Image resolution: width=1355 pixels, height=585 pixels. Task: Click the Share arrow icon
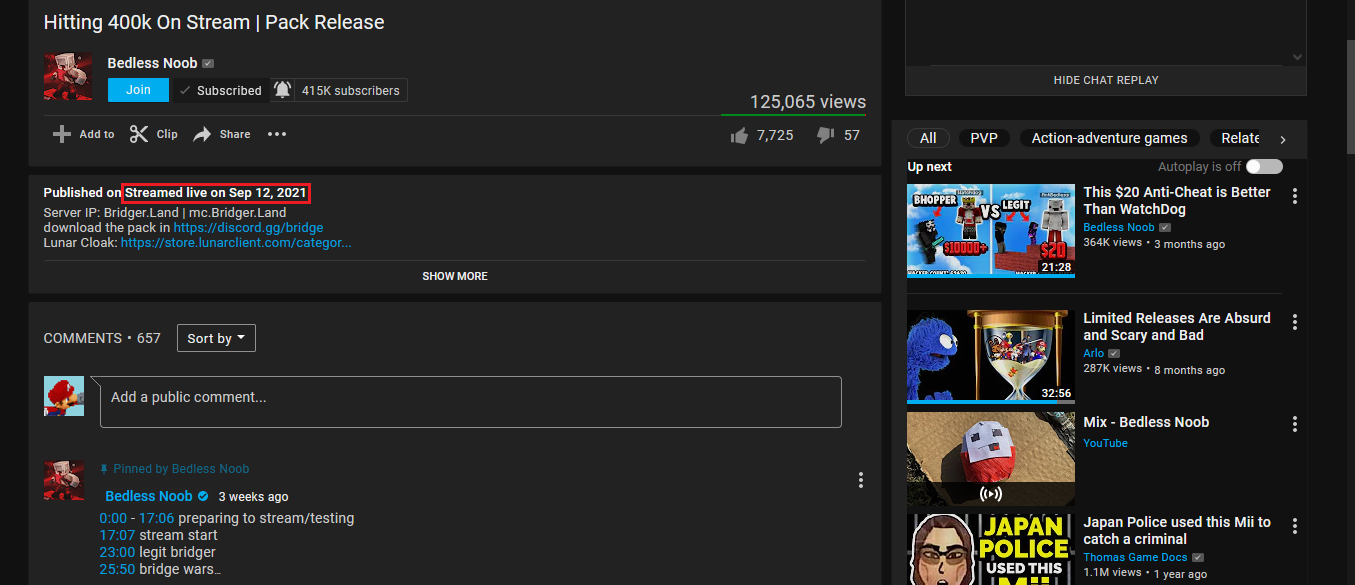click(202, 134)
